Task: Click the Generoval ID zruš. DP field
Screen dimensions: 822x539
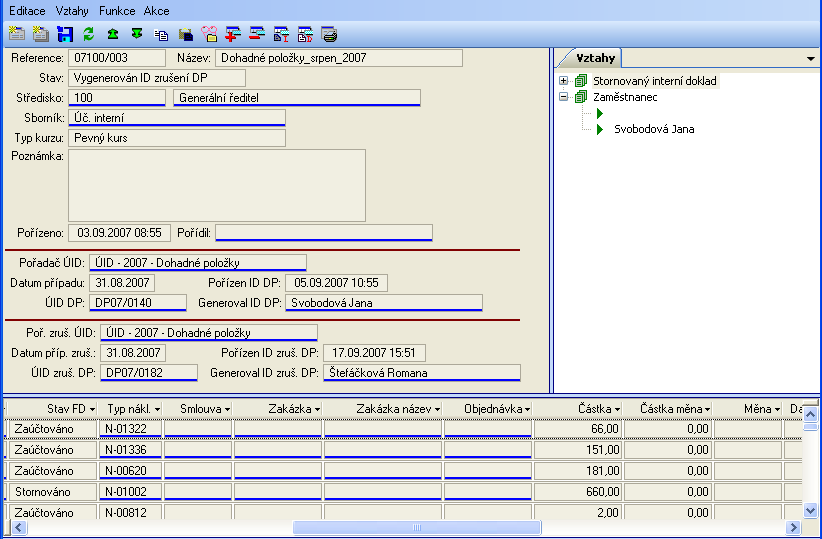Action: click(x=421, y=373)
